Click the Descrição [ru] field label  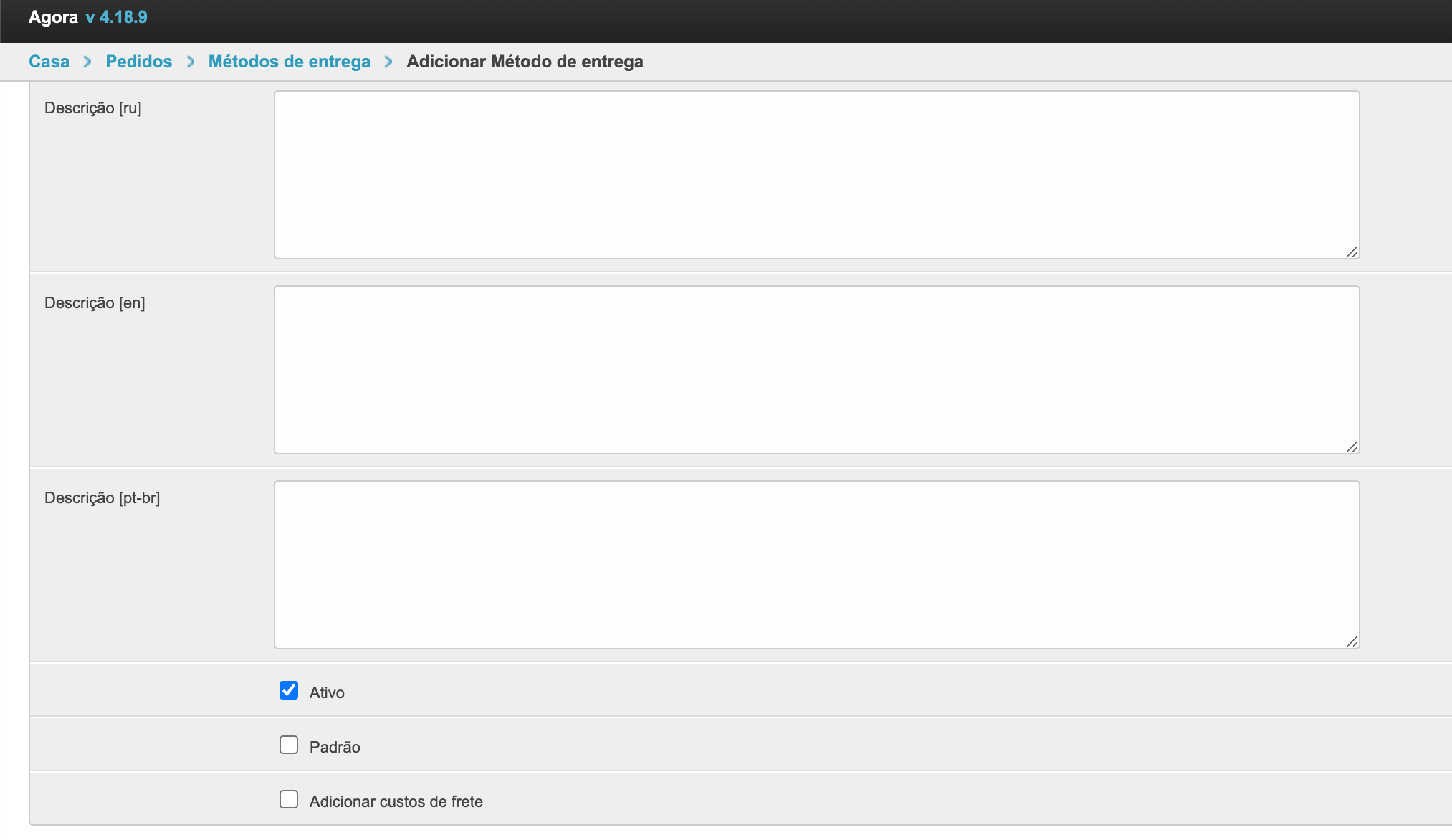[x=93, y=108]
